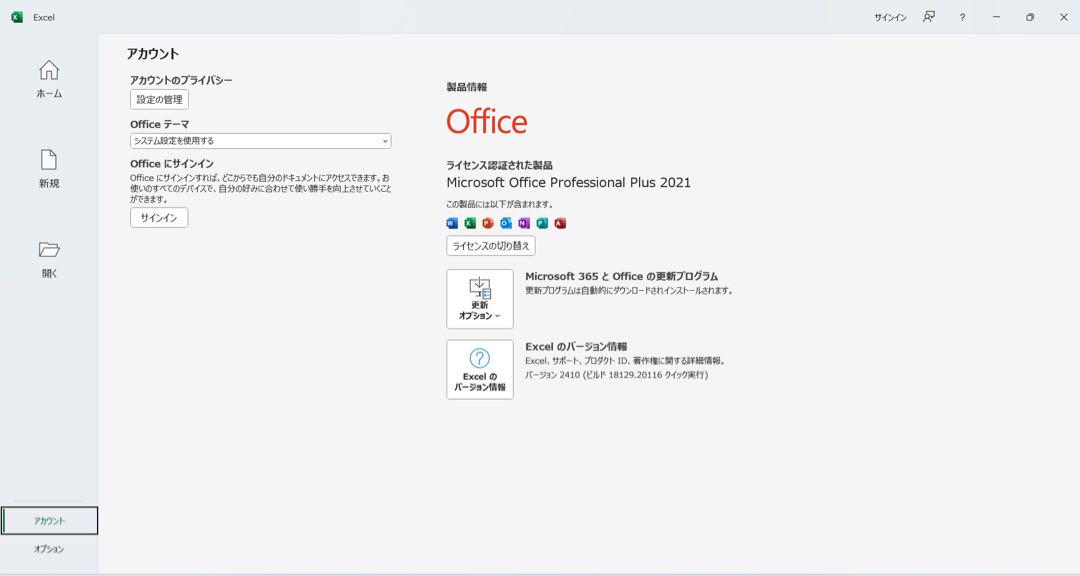Expand the Office テーマ dropdown

260,141
